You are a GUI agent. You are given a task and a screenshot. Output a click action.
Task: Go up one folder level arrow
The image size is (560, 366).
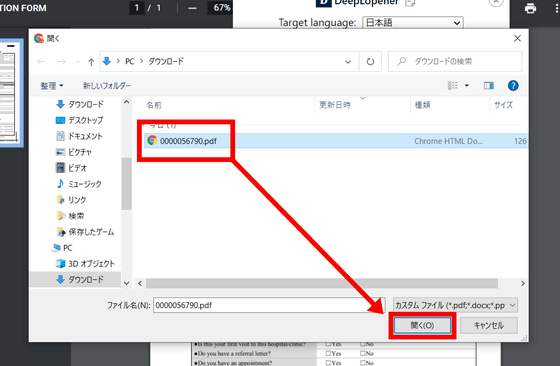point(91,62)
